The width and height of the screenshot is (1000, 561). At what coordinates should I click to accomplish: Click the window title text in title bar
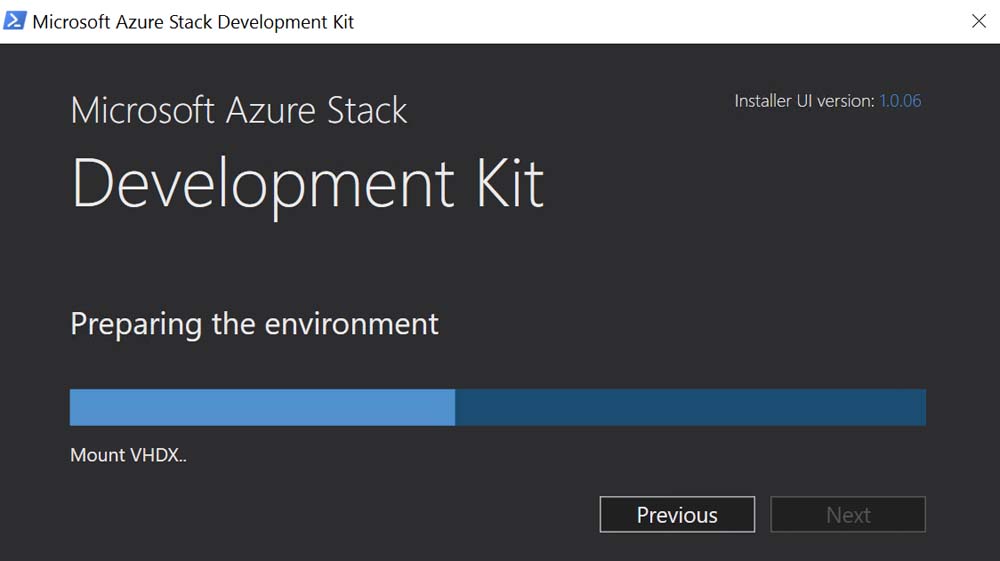click(193, 21)
